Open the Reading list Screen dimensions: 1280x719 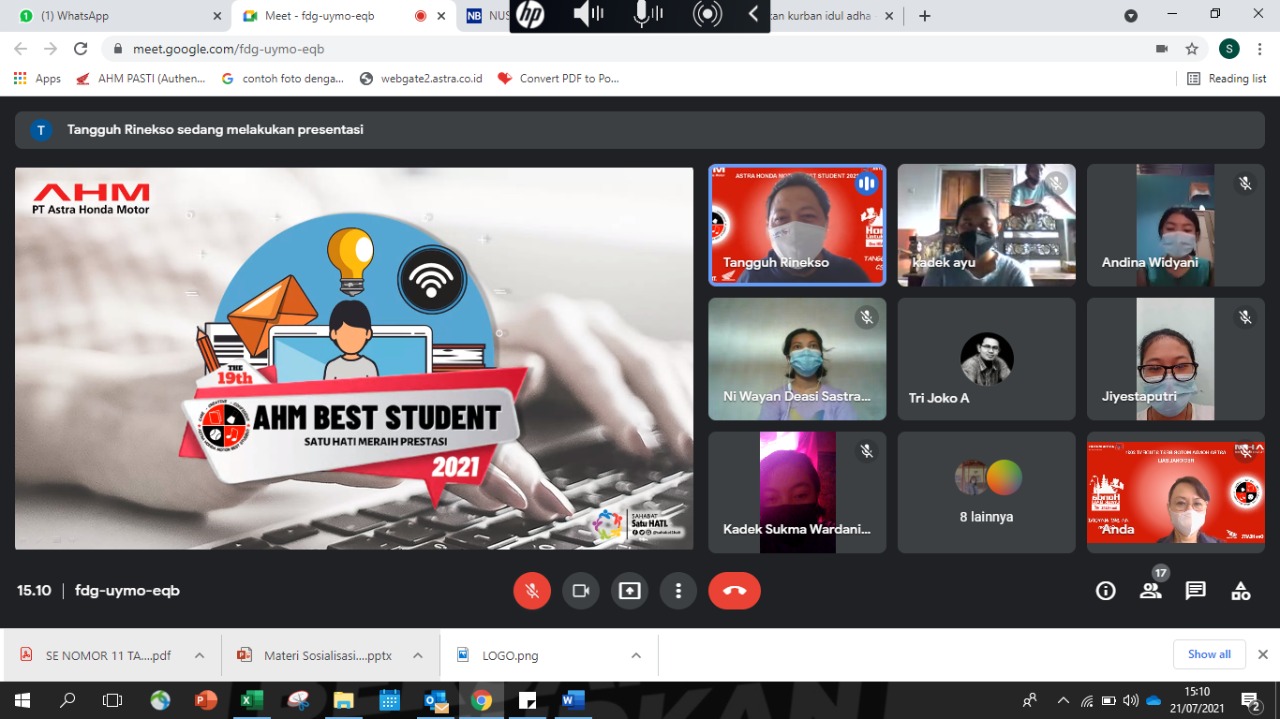tap(1226, 78)
